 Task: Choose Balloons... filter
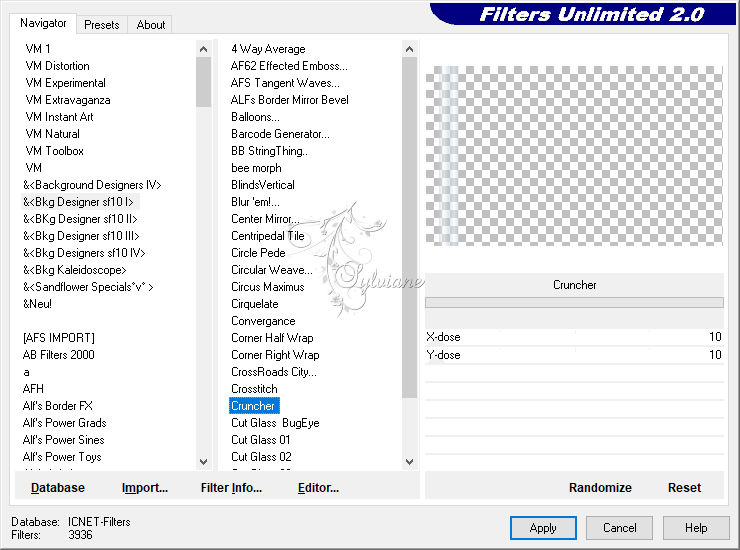pyautogui.click(x=255, y=117)
